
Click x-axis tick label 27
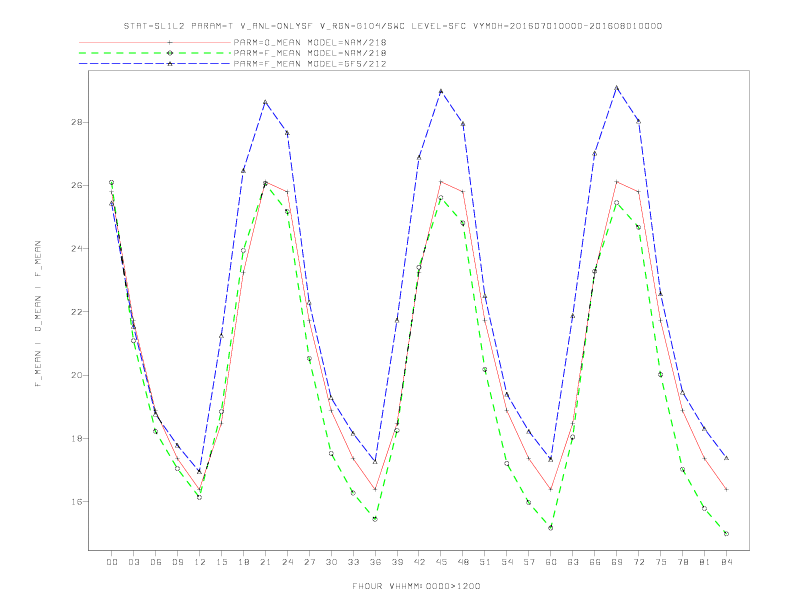pyautogui.click(x=309, y=562)
